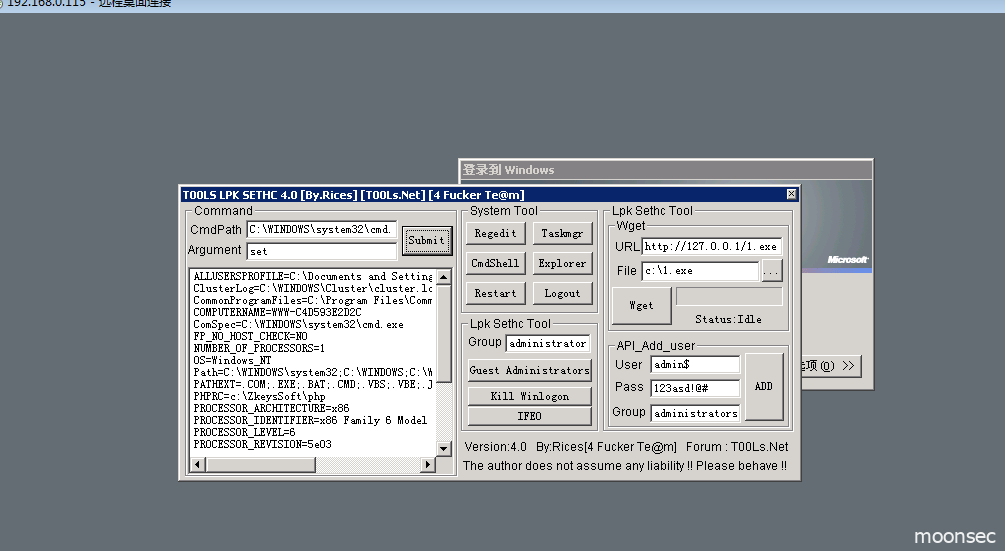Focus the Wget URL input field

[711, 246]
